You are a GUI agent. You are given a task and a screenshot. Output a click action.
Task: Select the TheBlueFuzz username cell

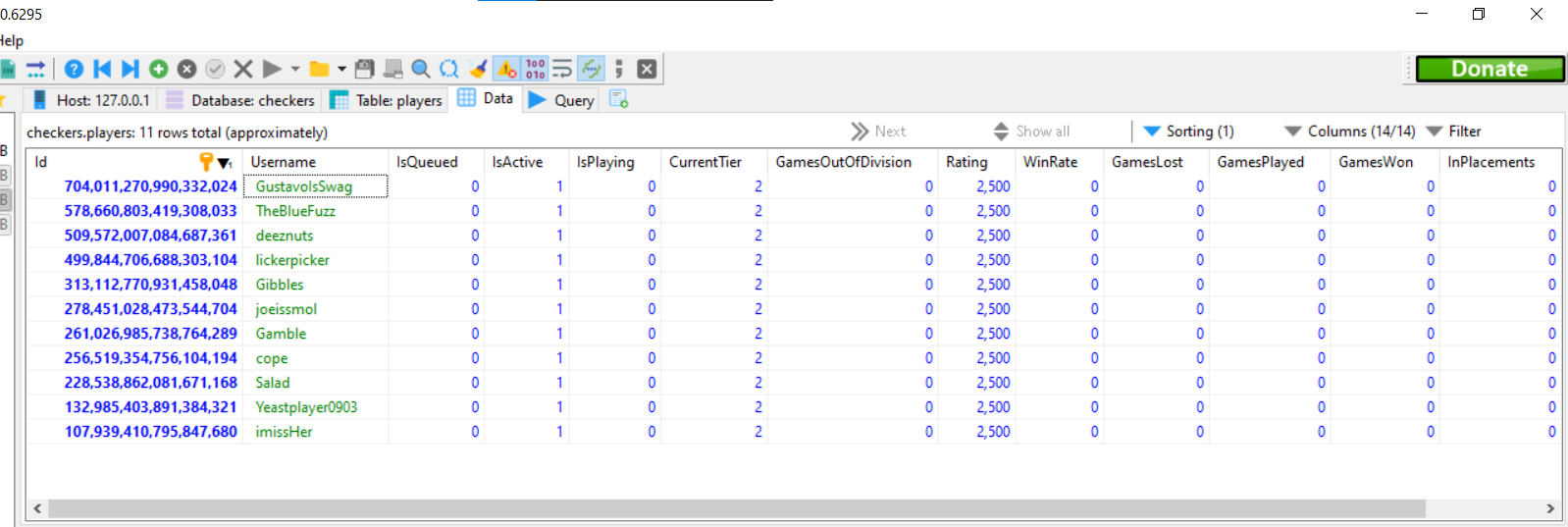tap(315, 211)
